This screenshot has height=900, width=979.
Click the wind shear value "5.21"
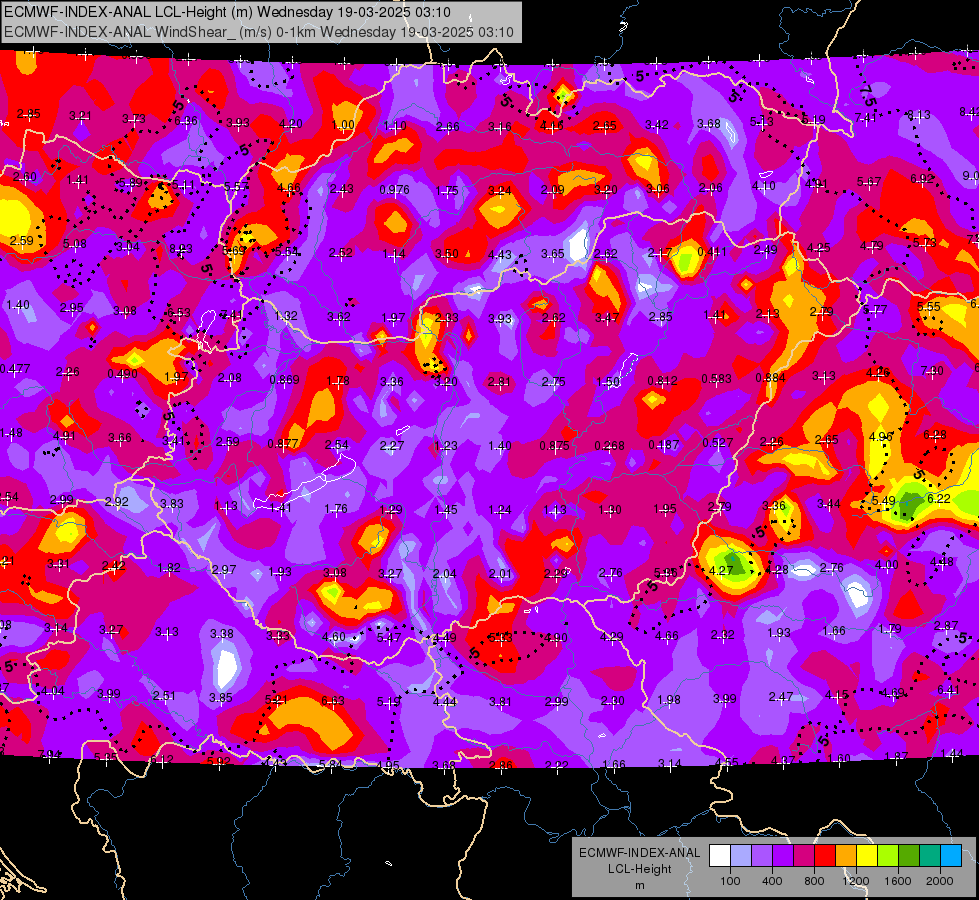[x=276, y=700]
